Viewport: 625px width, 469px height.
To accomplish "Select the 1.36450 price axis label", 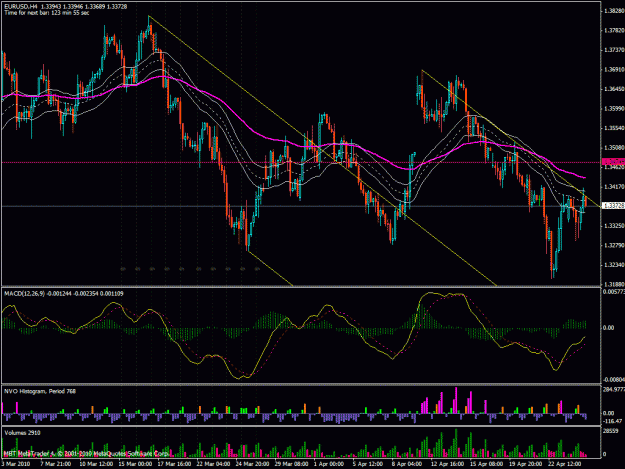I will (614, 89).
